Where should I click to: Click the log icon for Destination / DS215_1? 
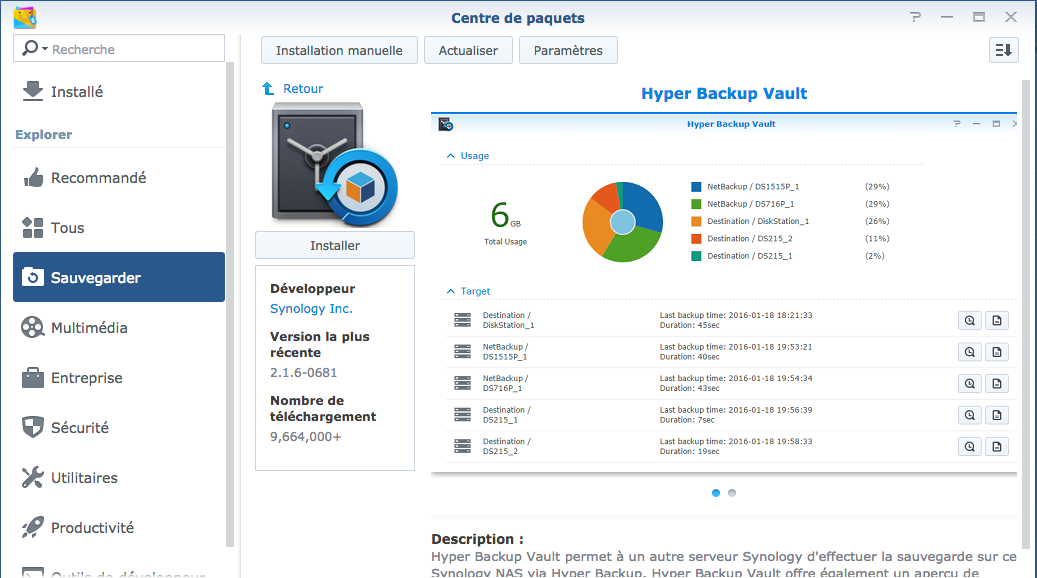click(997, 415)
